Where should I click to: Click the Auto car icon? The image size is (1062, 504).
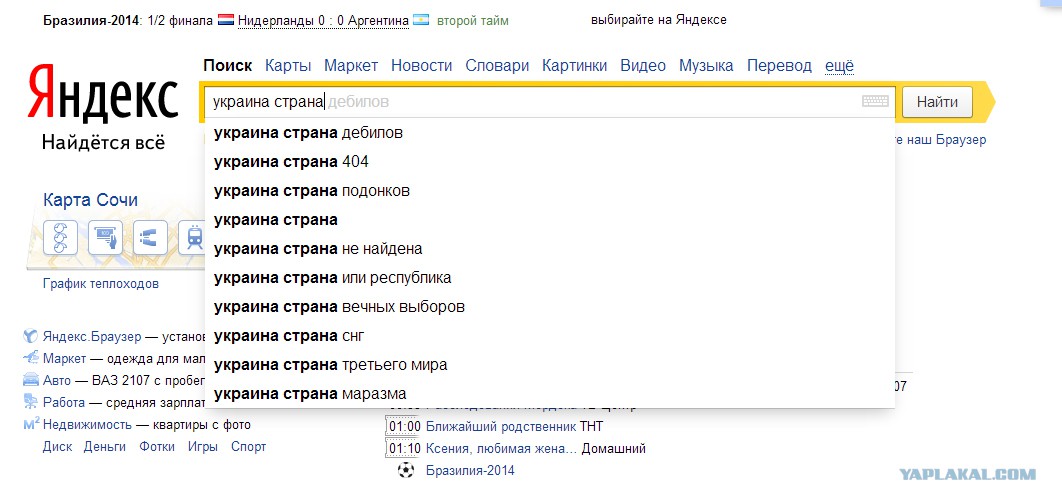30,380
